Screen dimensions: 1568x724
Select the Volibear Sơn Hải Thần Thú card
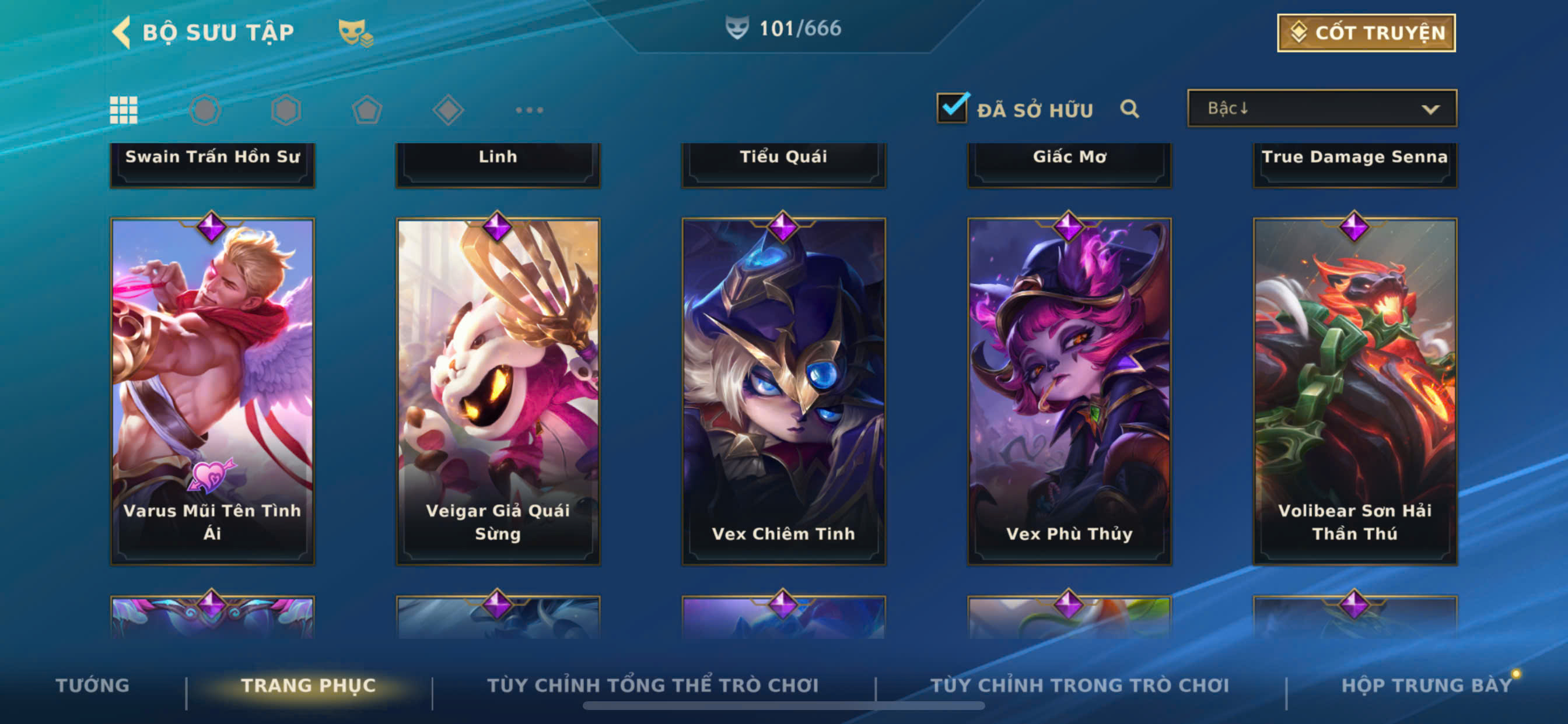tap(1354, 391)
